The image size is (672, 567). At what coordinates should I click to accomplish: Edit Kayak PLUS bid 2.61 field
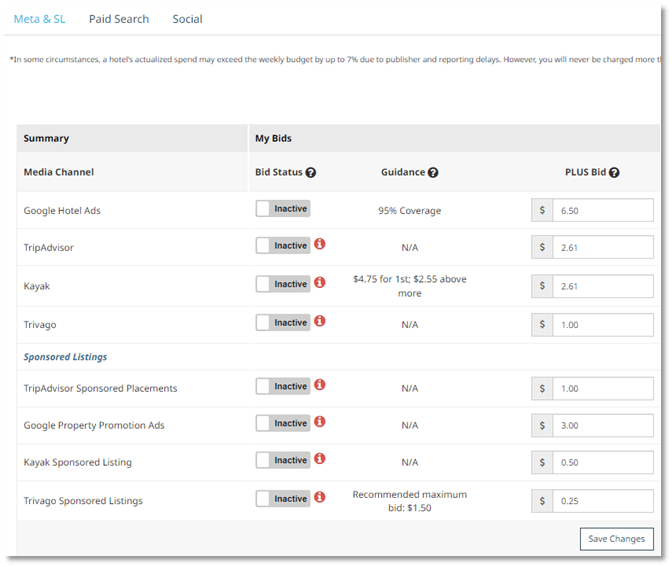603,286
